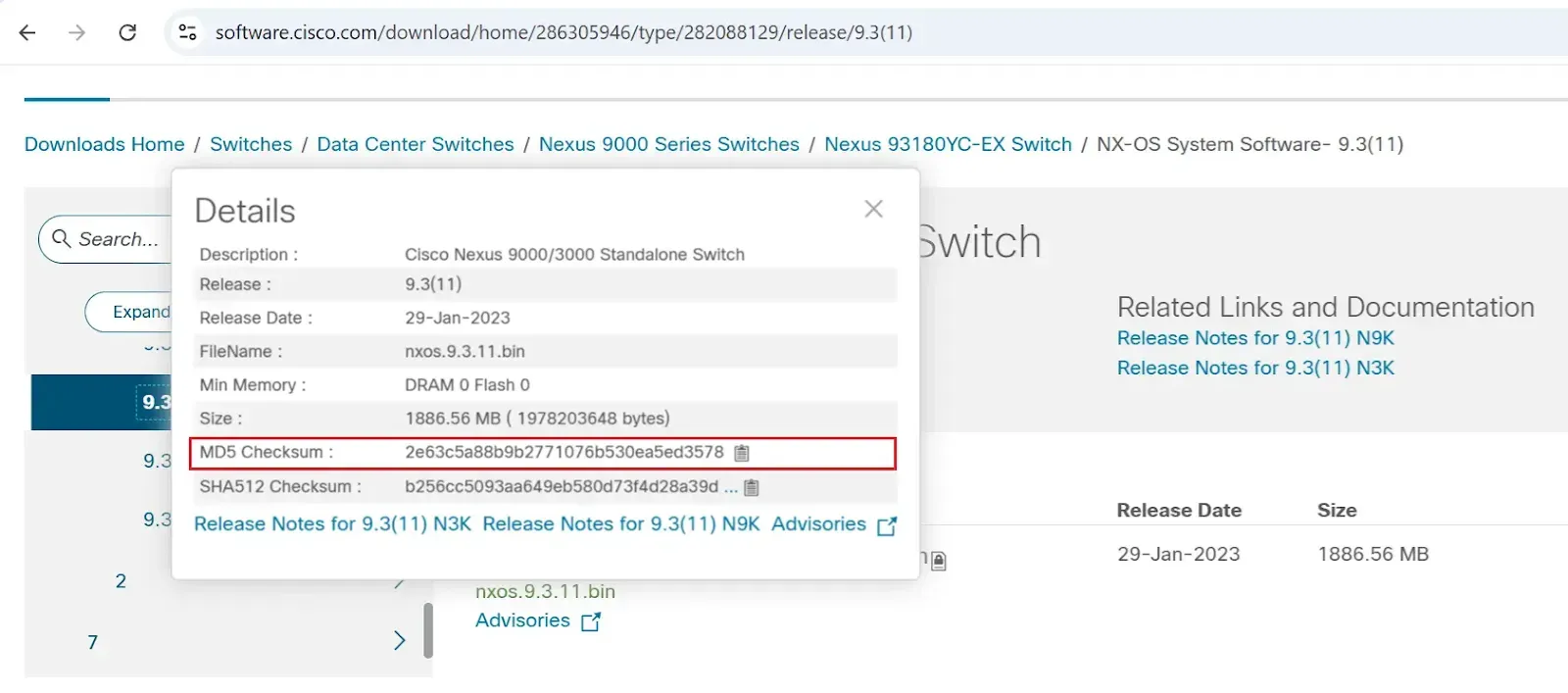
Task: Open Switches breadcrumb link
Action: (x=251, y=144)
